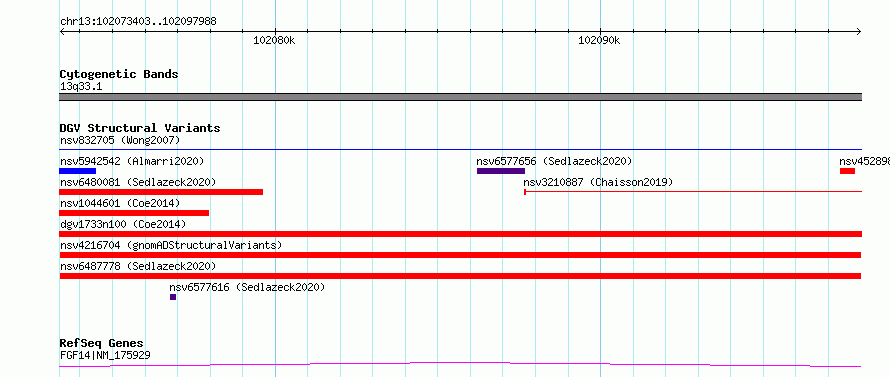The image size is (890, 377).
Task: Click the blue nsv5942542 variant bar
Action: (78, 171)
